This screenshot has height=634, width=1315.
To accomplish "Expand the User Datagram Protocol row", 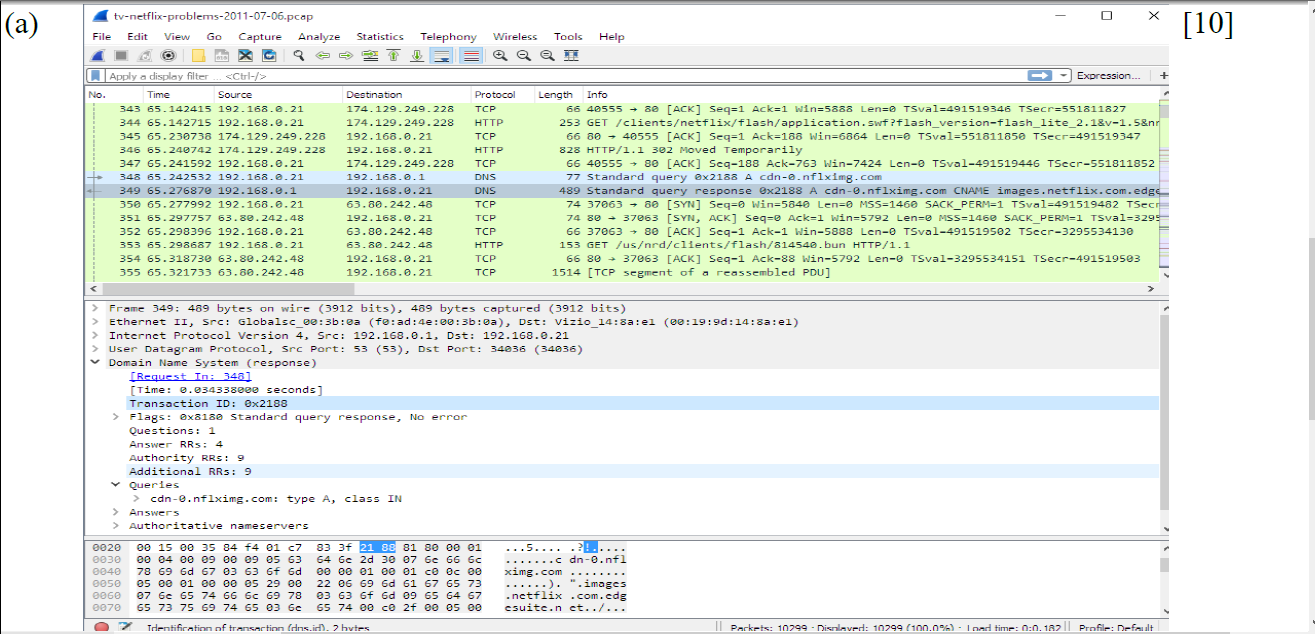I will coord(95,349).
